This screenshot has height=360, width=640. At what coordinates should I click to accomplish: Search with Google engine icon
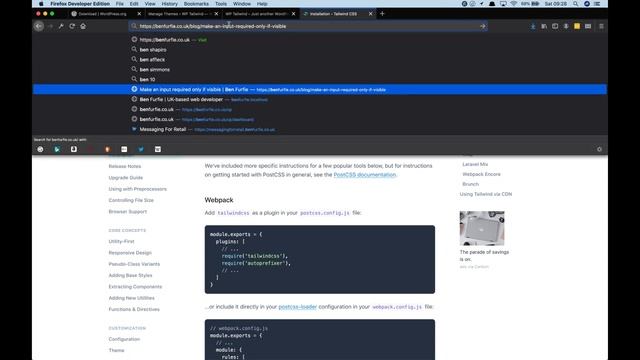(x=40, y=149)
